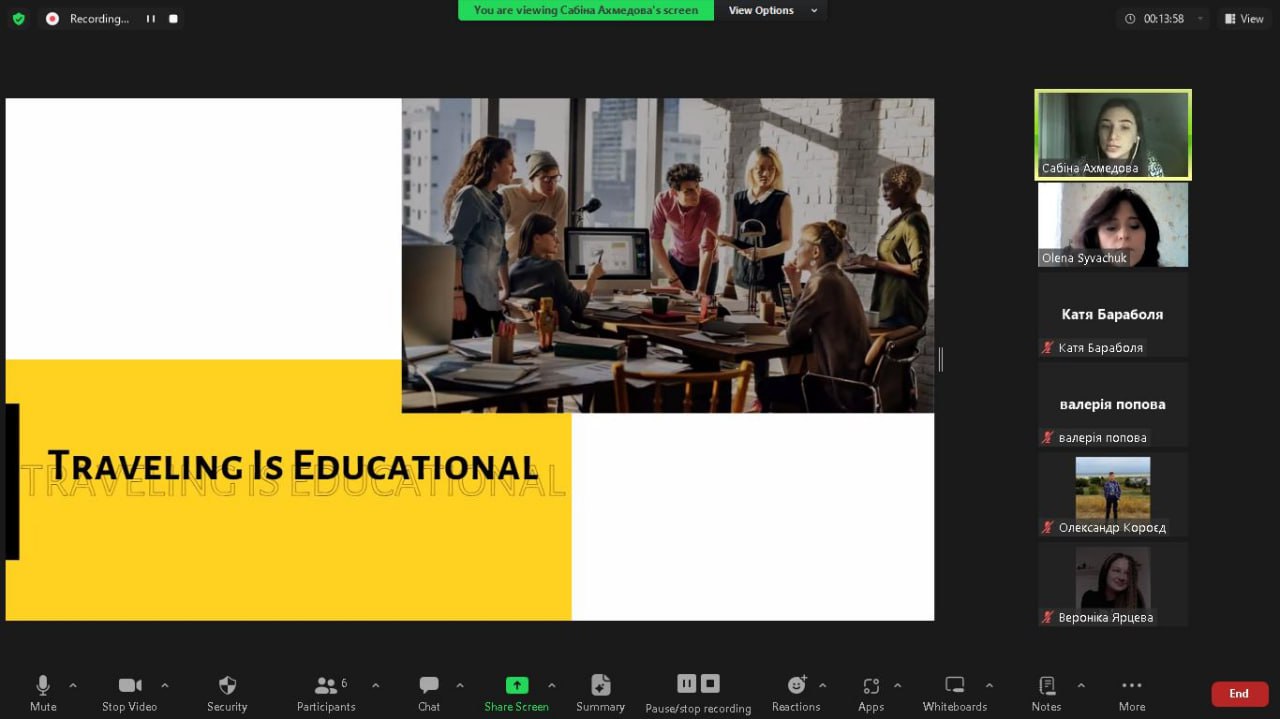Mute the microphone
This screenshot has width=1280, height=719.
(43, 693)
